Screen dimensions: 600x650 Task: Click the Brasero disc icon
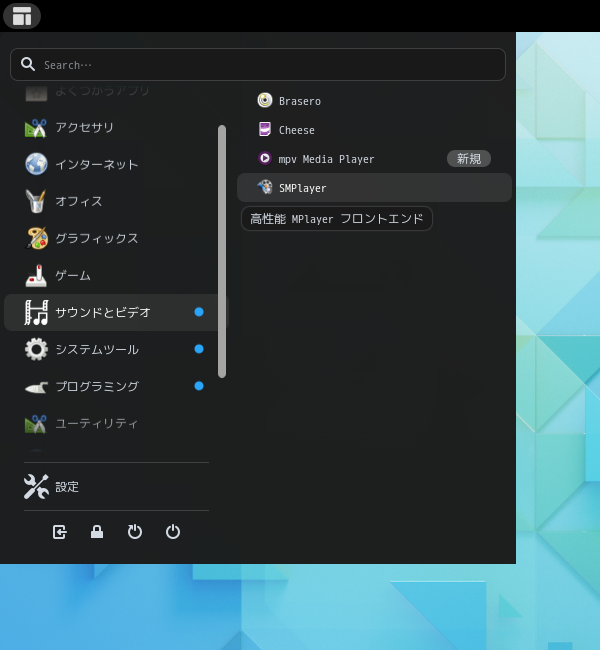click(x=265, y=100)
